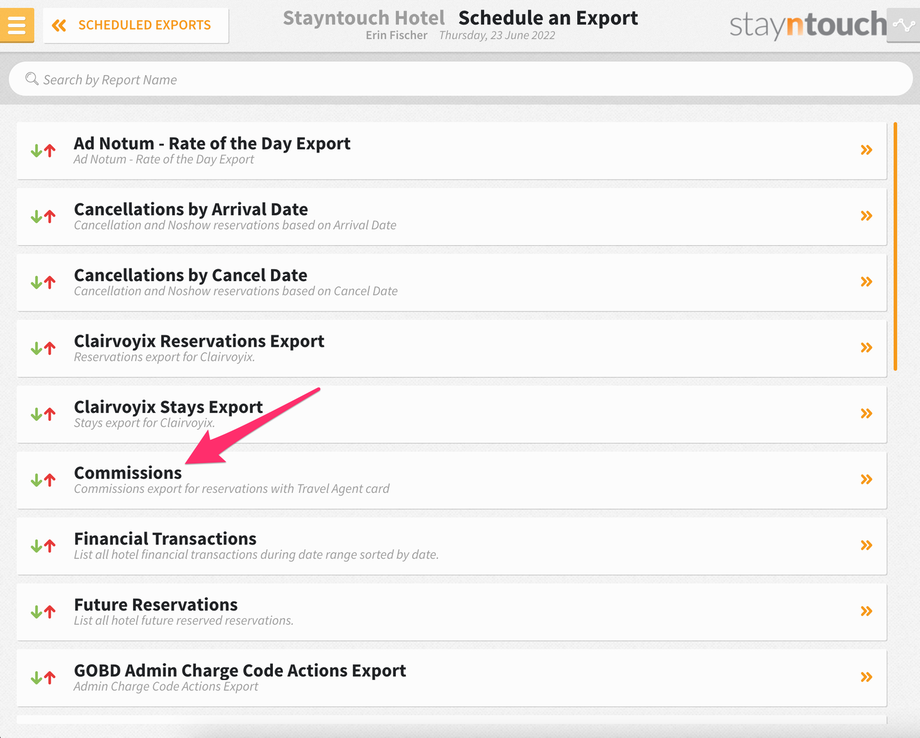
Task: Click the Search by Report Name field
Action: 461,79
